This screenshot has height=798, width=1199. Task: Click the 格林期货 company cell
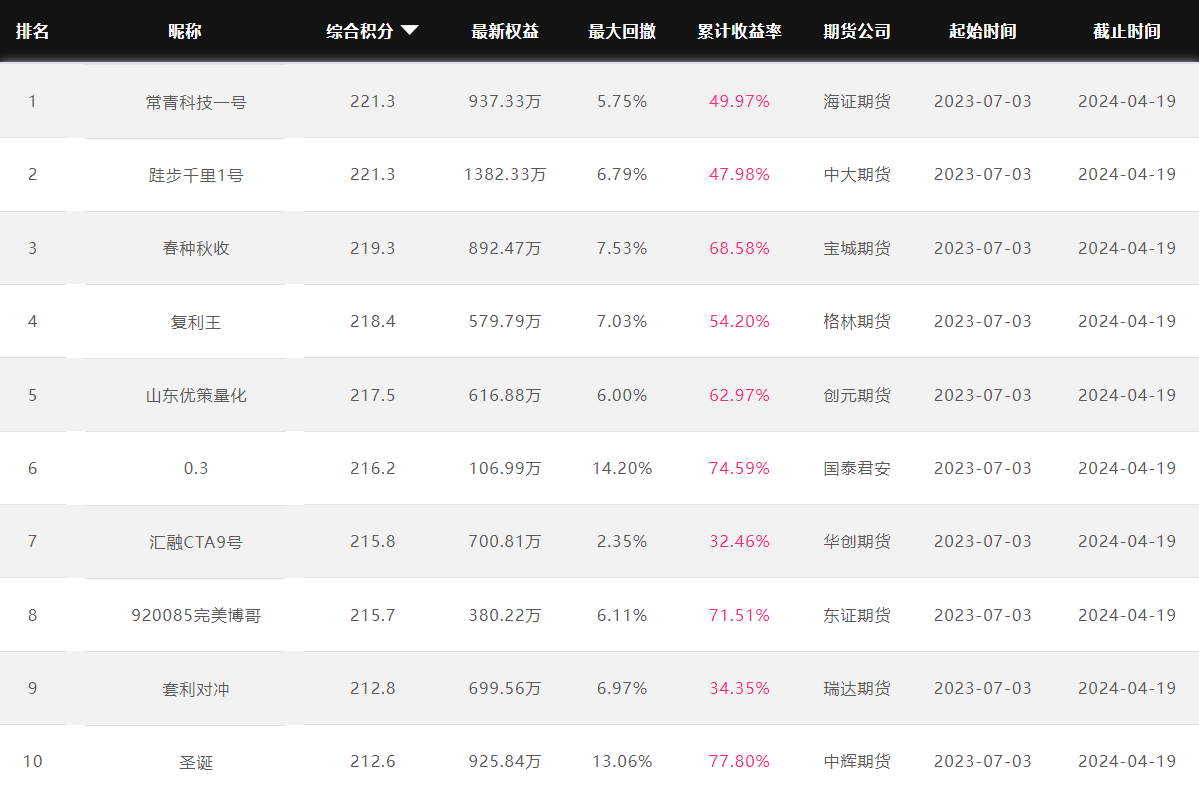click(857, 322)
